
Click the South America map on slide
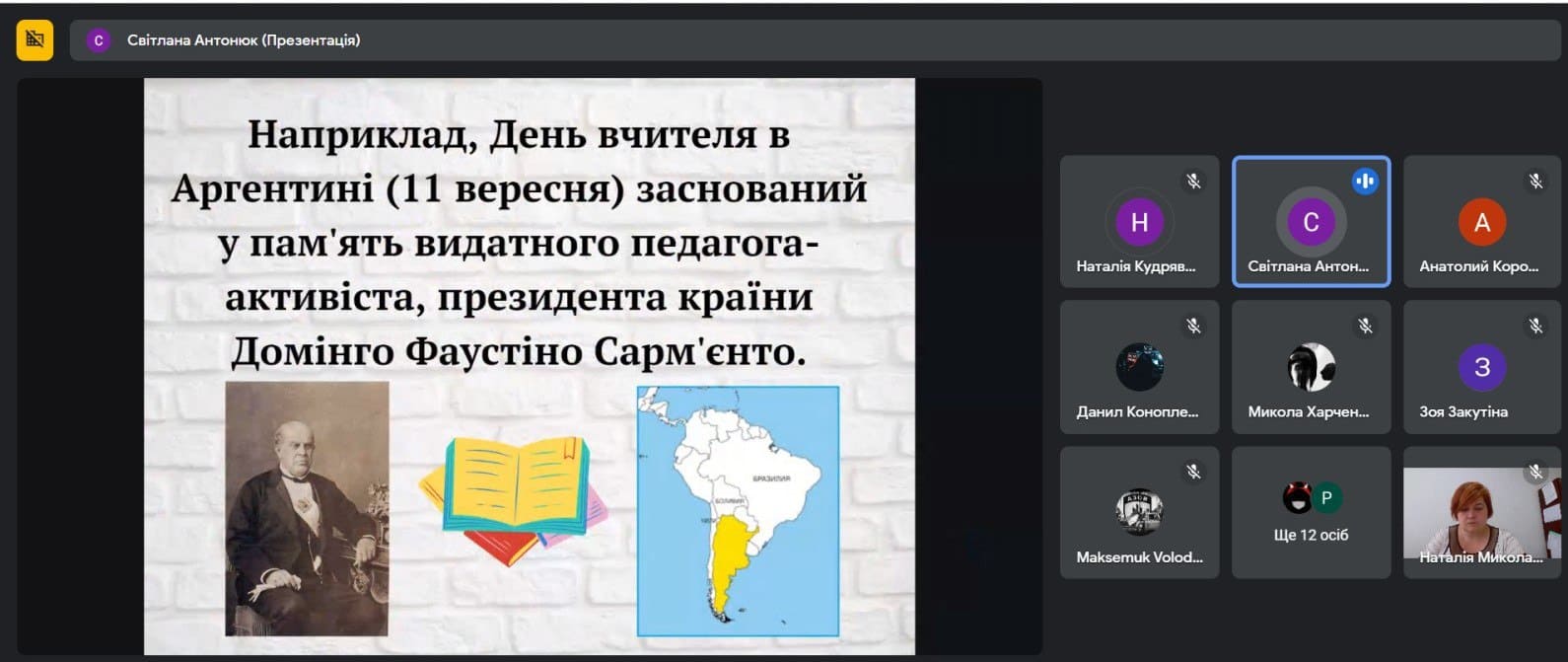pos(738,511)
